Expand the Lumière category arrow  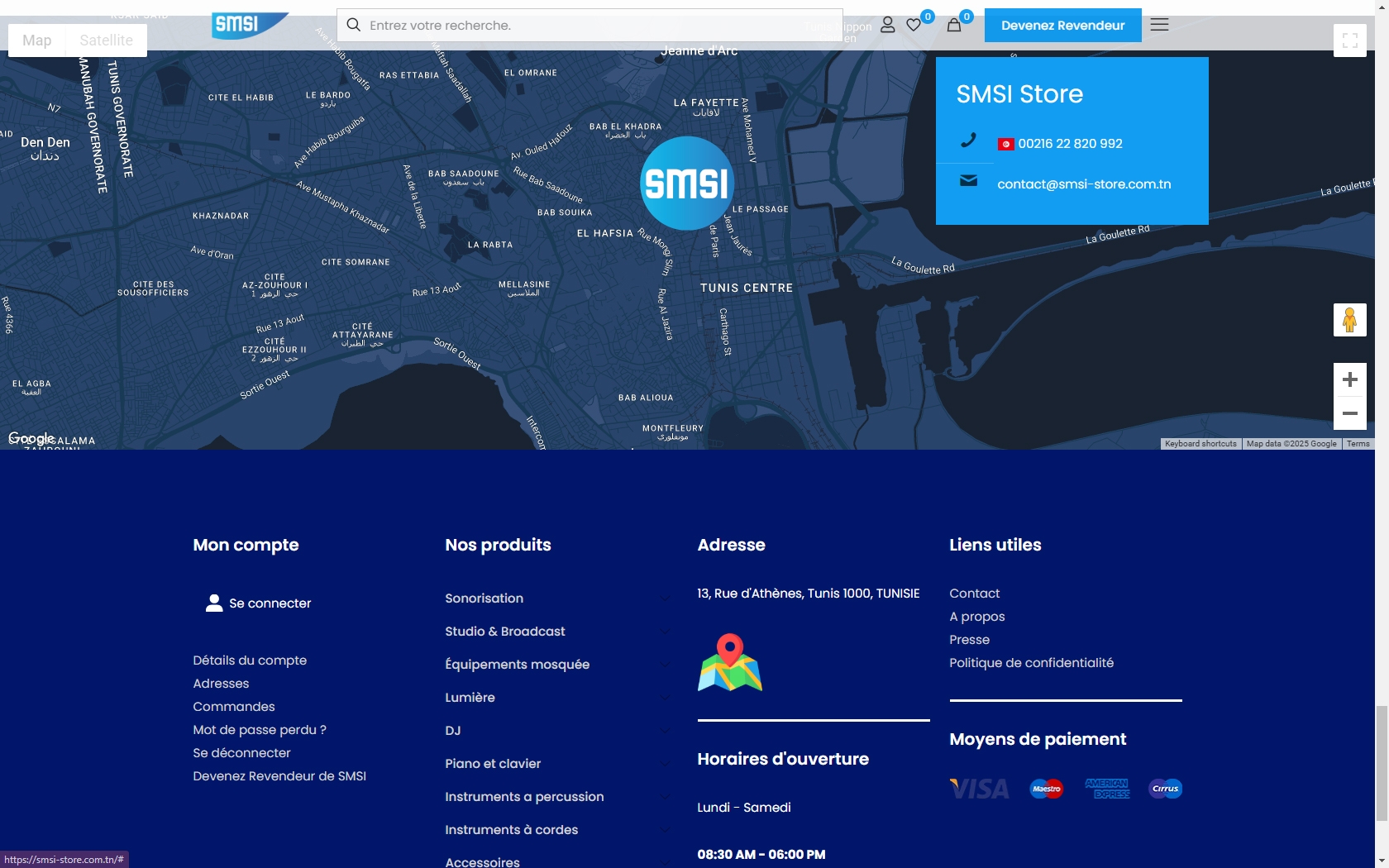point(665,698)
